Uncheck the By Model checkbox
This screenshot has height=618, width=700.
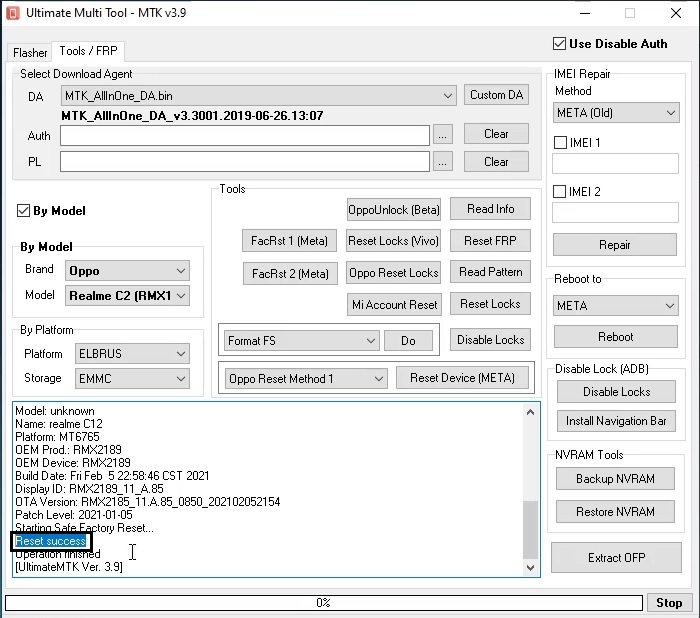23,210
